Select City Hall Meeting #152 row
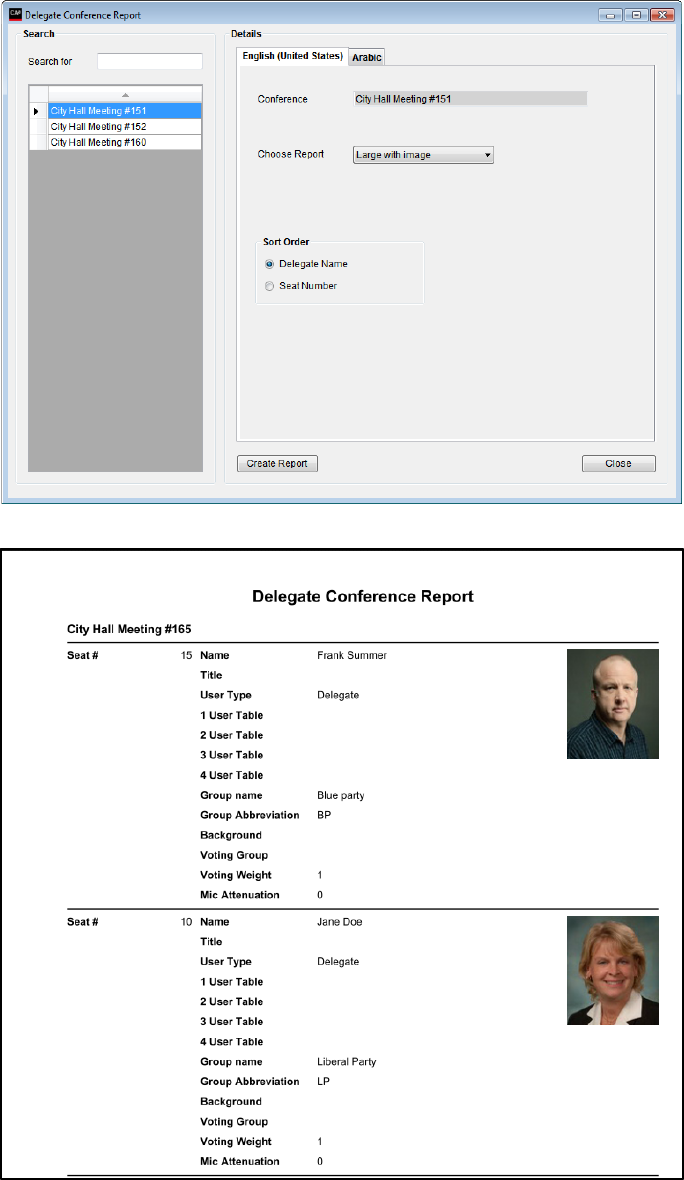 pyautogui.click(x=125, y=126)
